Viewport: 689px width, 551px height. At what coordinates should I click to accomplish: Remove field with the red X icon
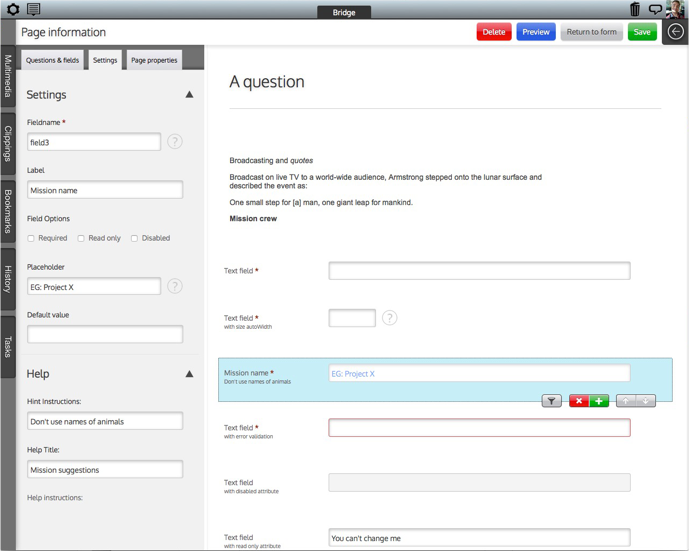(579, 401)
